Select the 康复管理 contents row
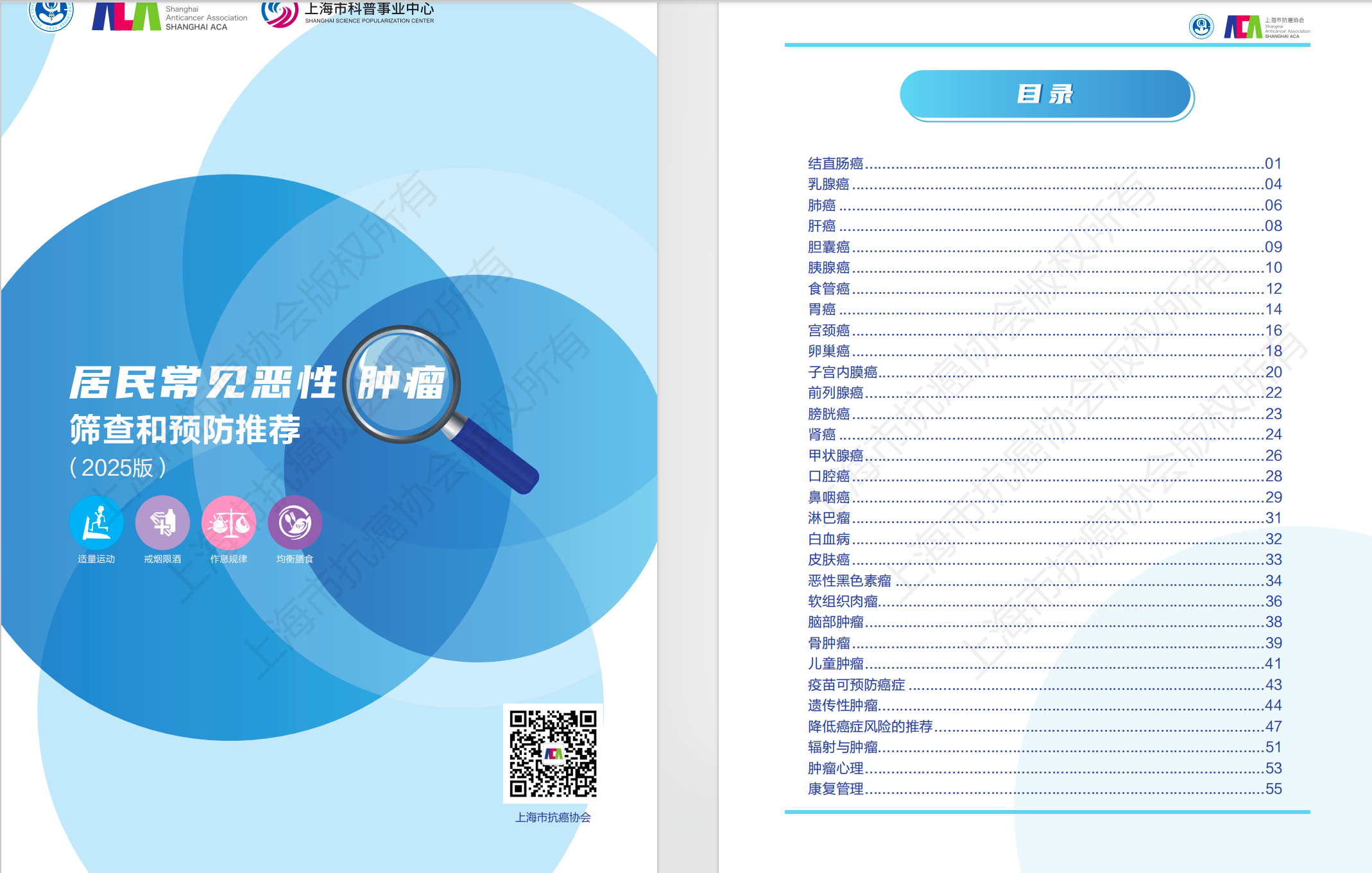Viewport: 1372px width, 873px height. 1045,789
